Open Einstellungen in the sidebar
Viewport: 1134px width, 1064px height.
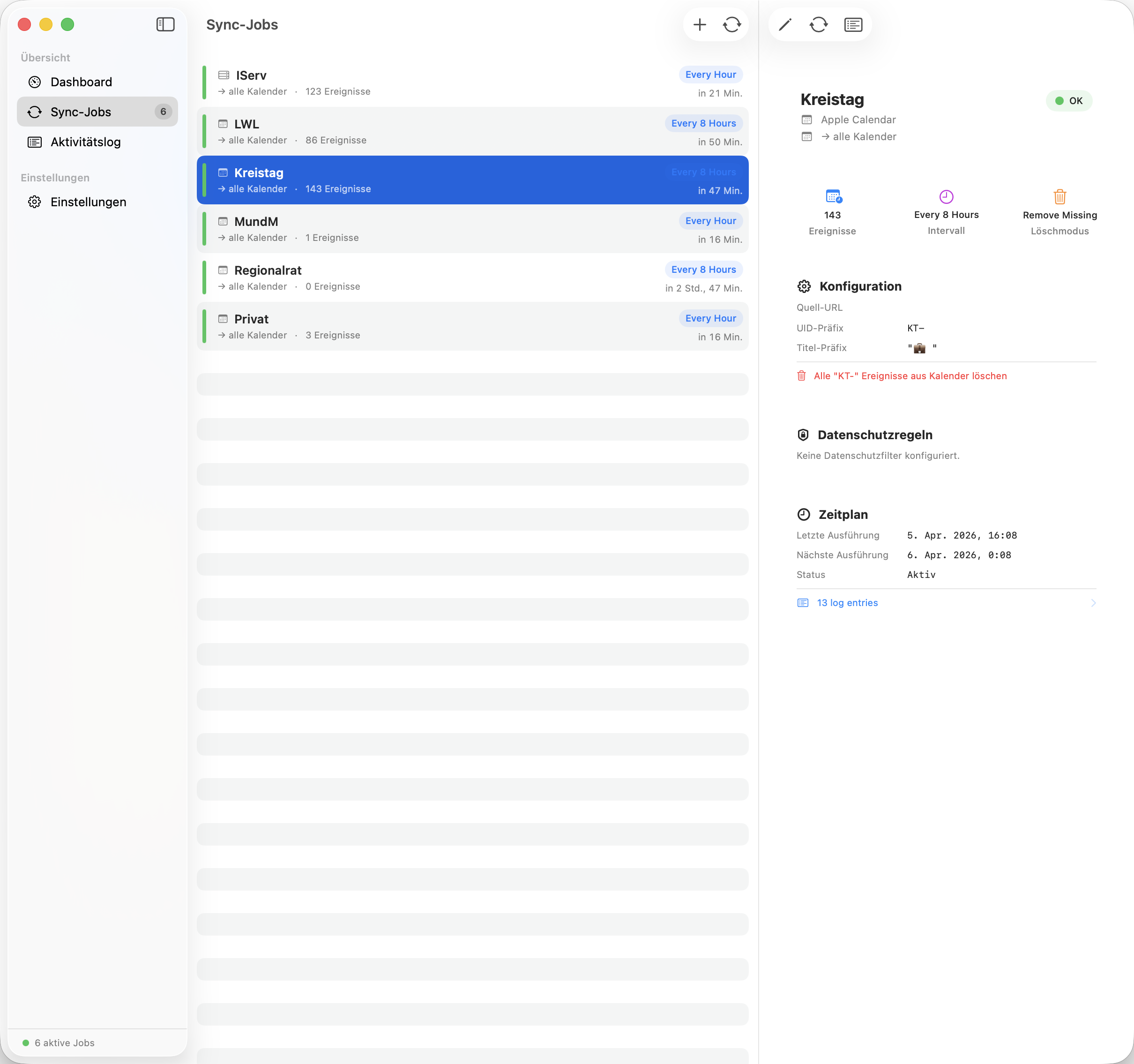pyautogui.click(x=89, y=202)
